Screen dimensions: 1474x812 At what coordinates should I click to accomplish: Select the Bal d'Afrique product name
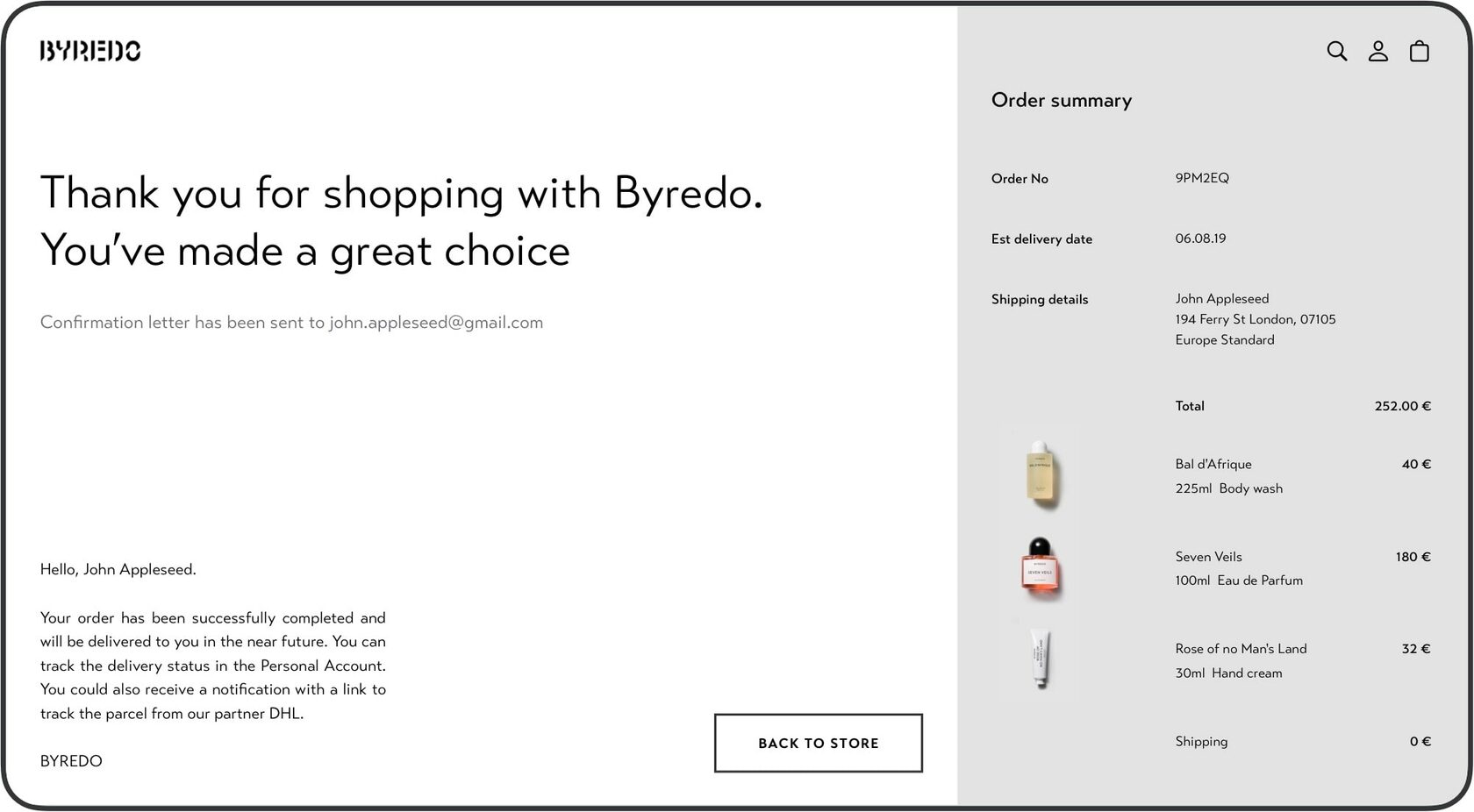click(x=1213, y=464)
